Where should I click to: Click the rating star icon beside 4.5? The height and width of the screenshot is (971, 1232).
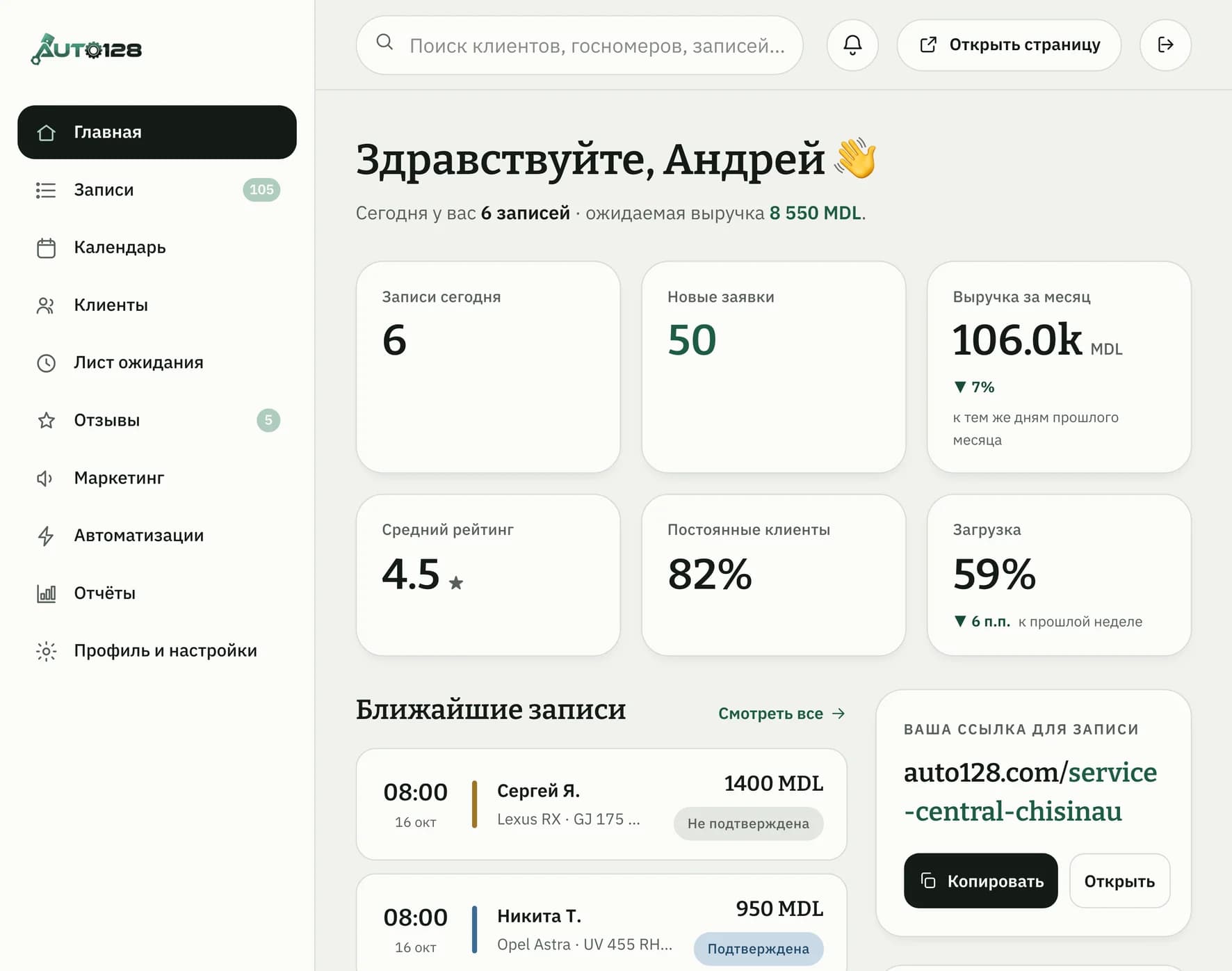click(456, 583)
